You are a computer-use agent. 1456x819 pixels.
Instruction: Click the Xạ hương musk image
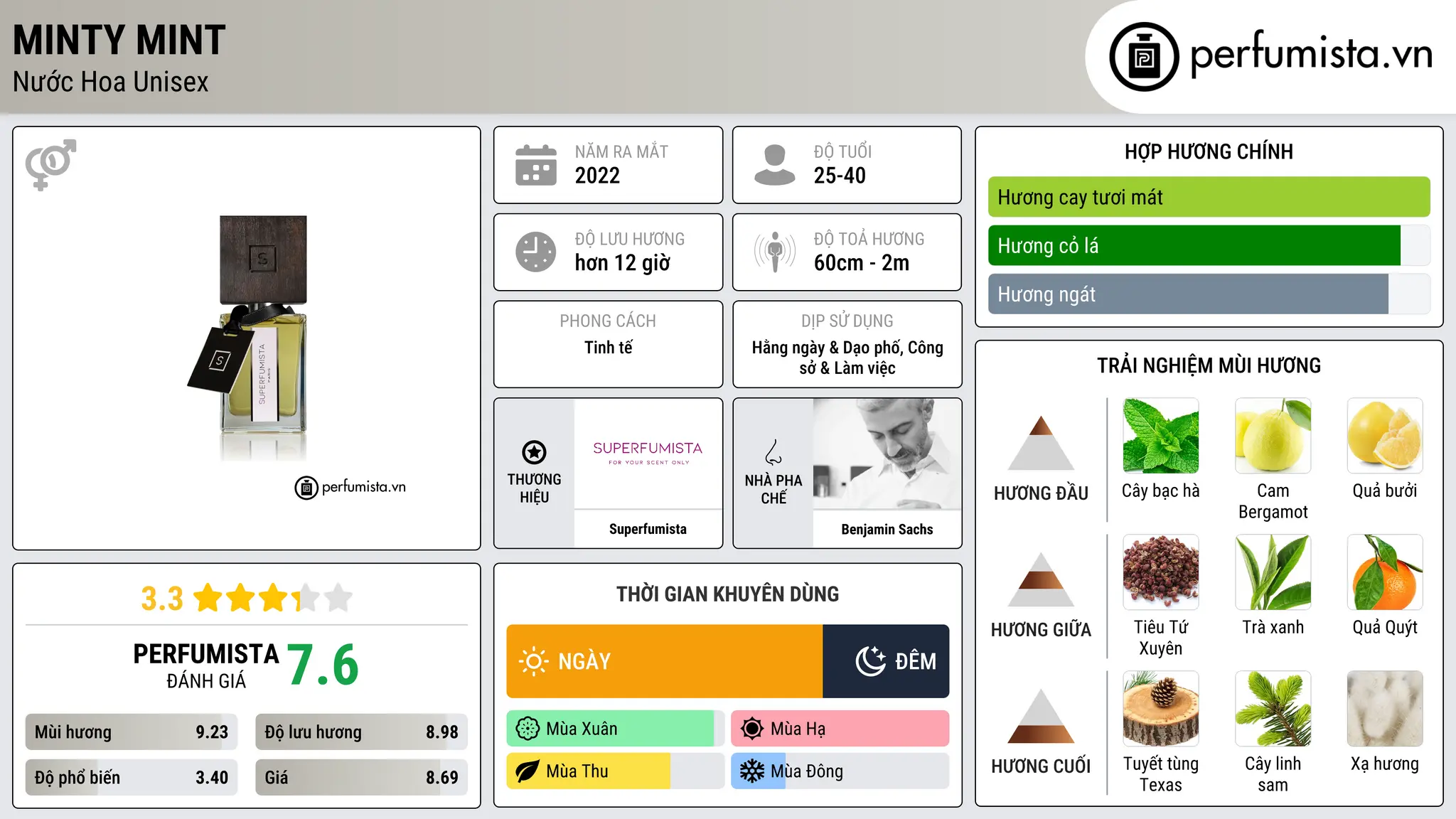[x=1385, y=709]
